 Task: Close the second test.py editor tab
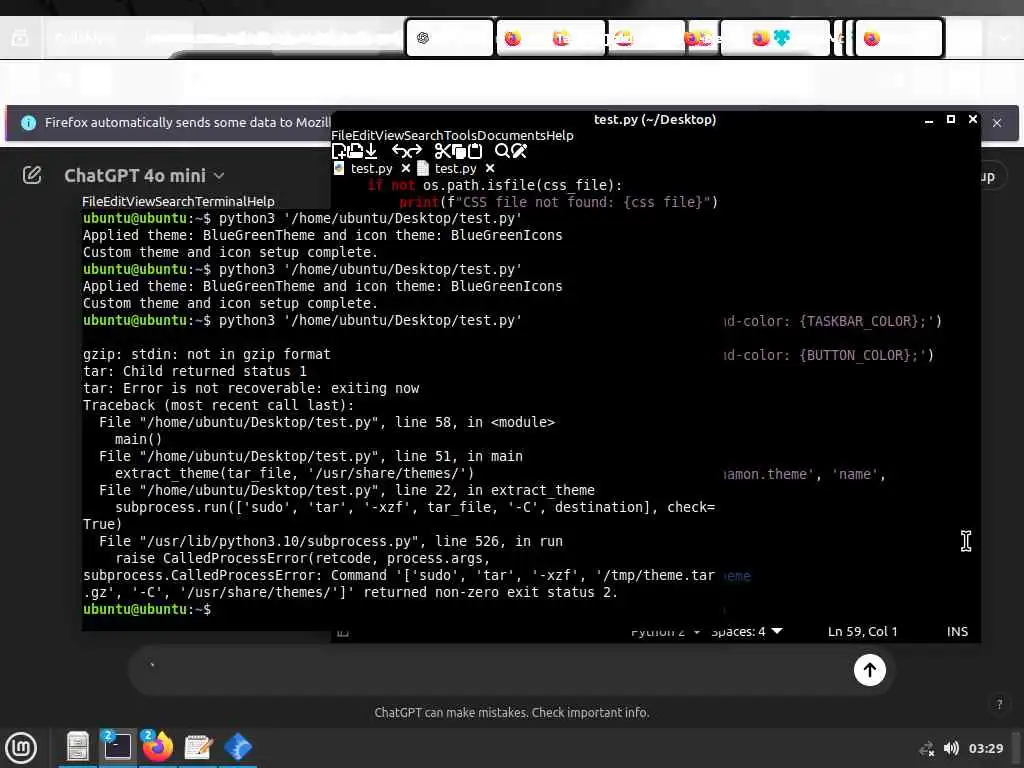tap(490, 168)
